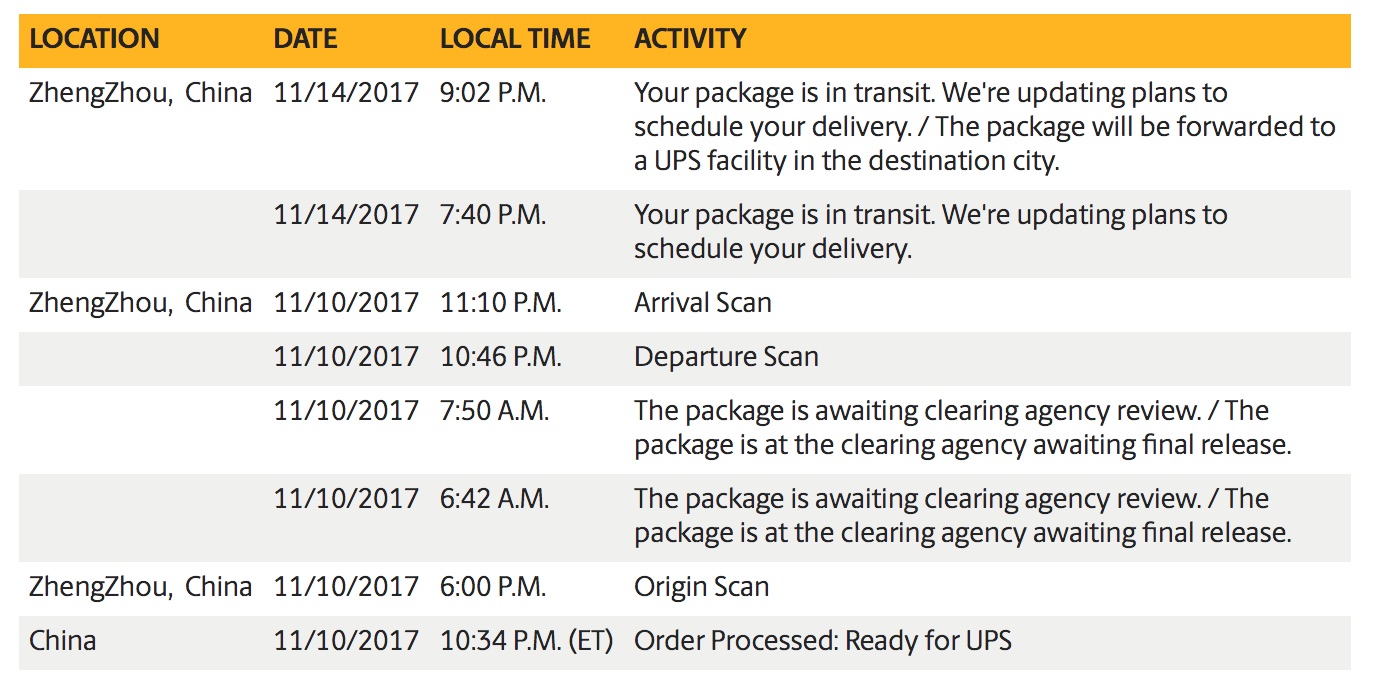Click ZhengZhou, China in the Origin Scan row

coord(140,587)
